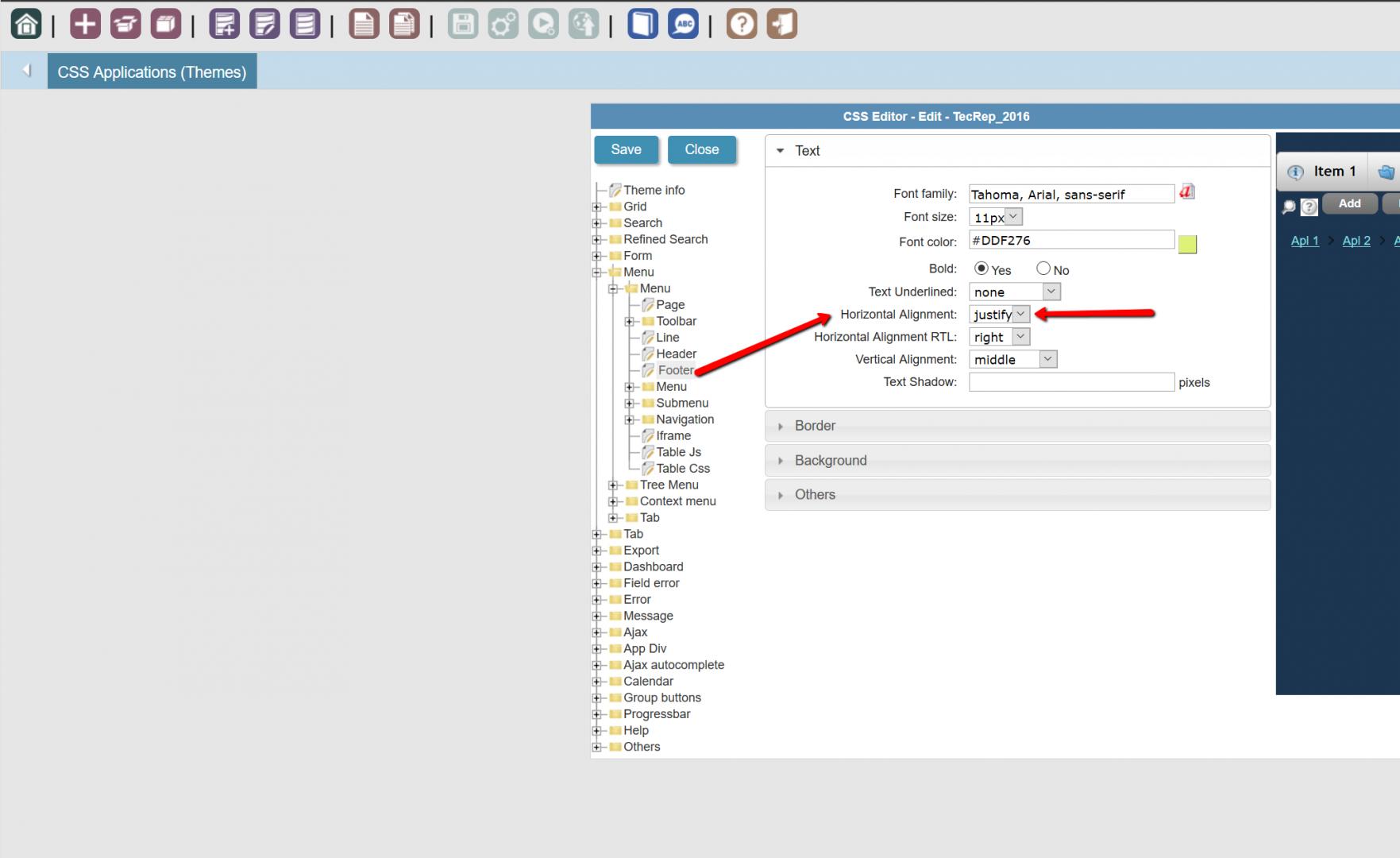This screenshot has height=858, width=1400.
Task: Open help with the question mark icon
Action: pos(742,24)
